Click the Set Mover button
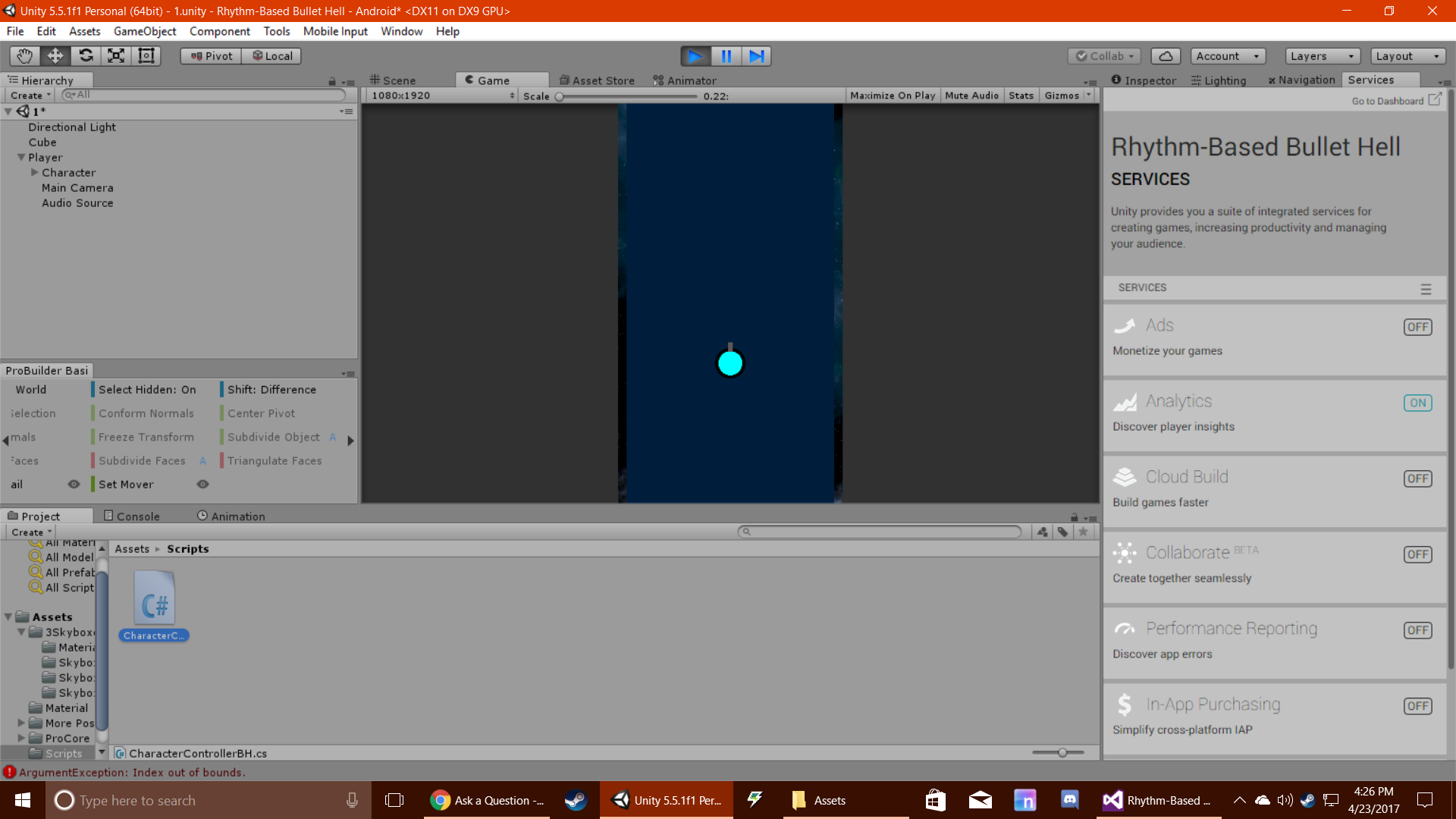1456x819 pixels. [126, 485]
